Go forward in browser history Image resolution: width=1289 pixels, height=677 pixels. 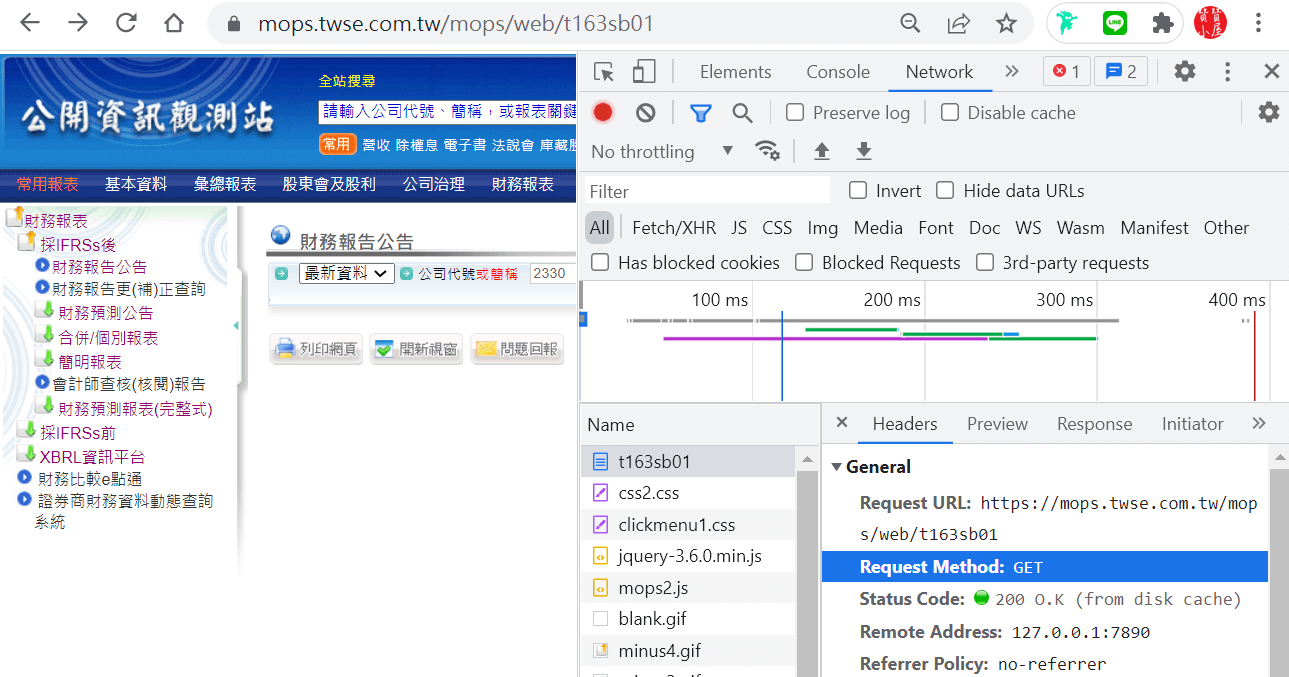point(78,23)
